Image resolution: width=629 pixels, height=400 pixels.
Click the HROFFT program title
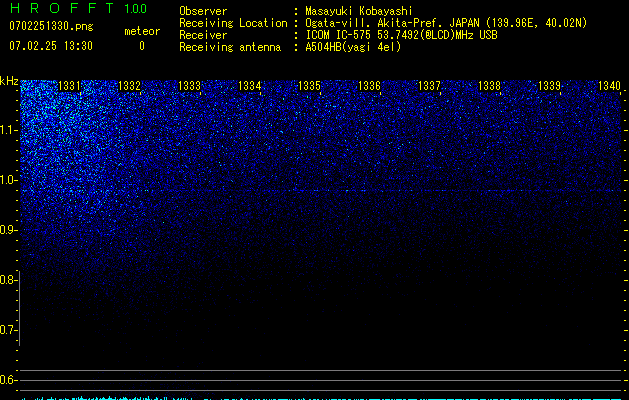(62, 8)
